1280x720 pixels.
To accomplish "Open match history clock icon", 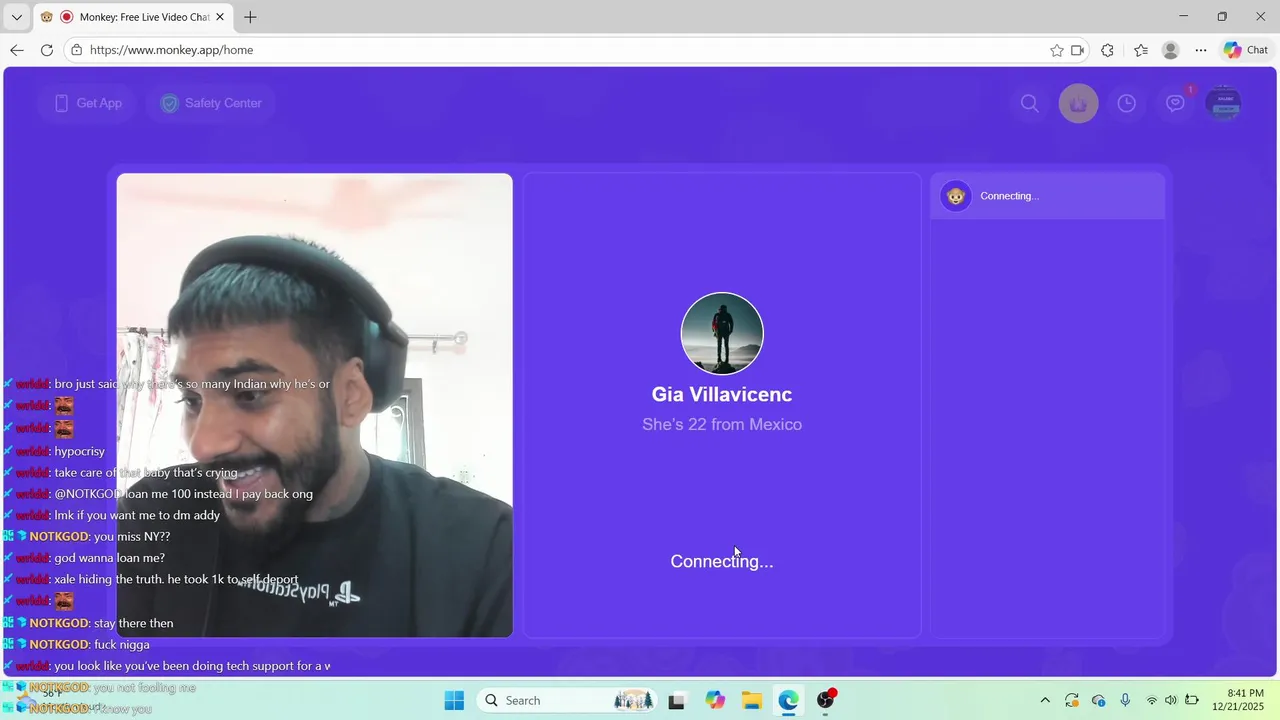I will pos(1127,103).
